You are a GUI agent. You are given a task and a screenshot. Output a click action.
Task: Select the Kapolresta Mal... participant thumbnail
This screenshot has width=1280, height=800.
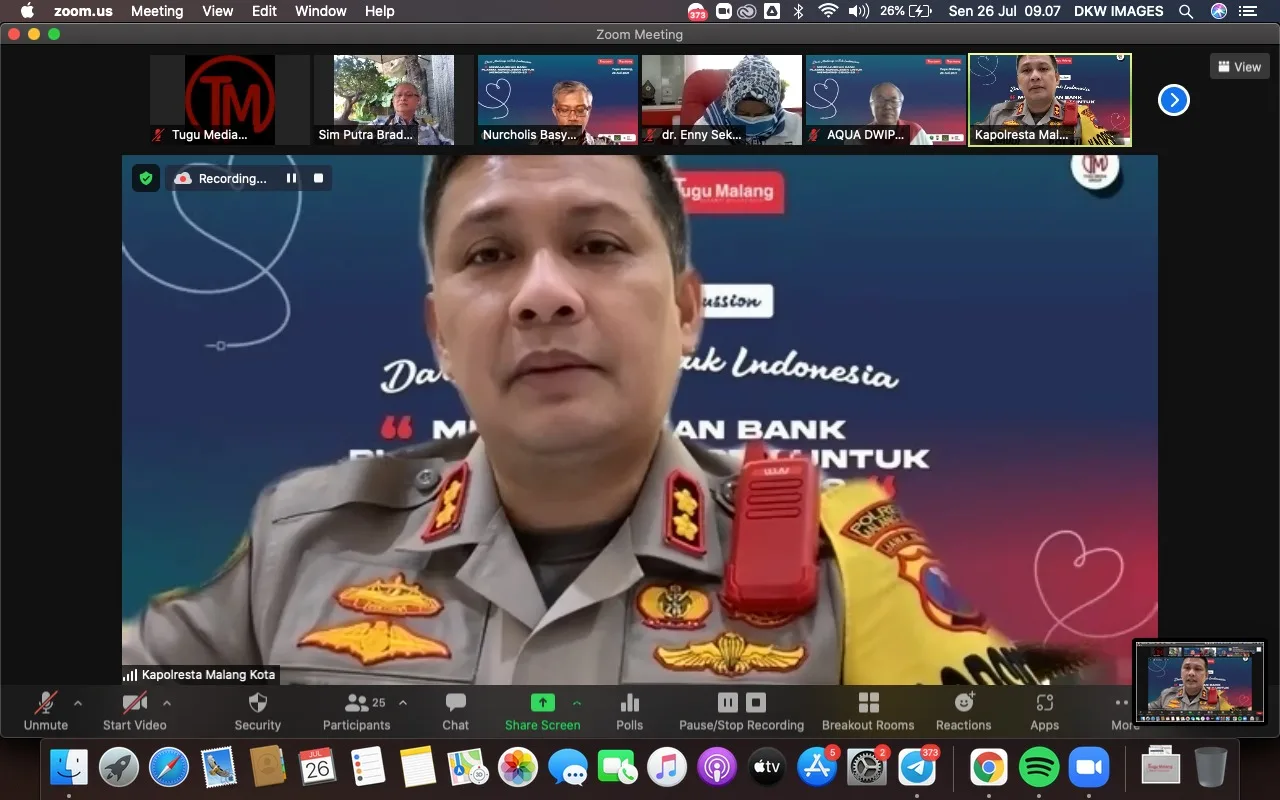(1050, 100)
